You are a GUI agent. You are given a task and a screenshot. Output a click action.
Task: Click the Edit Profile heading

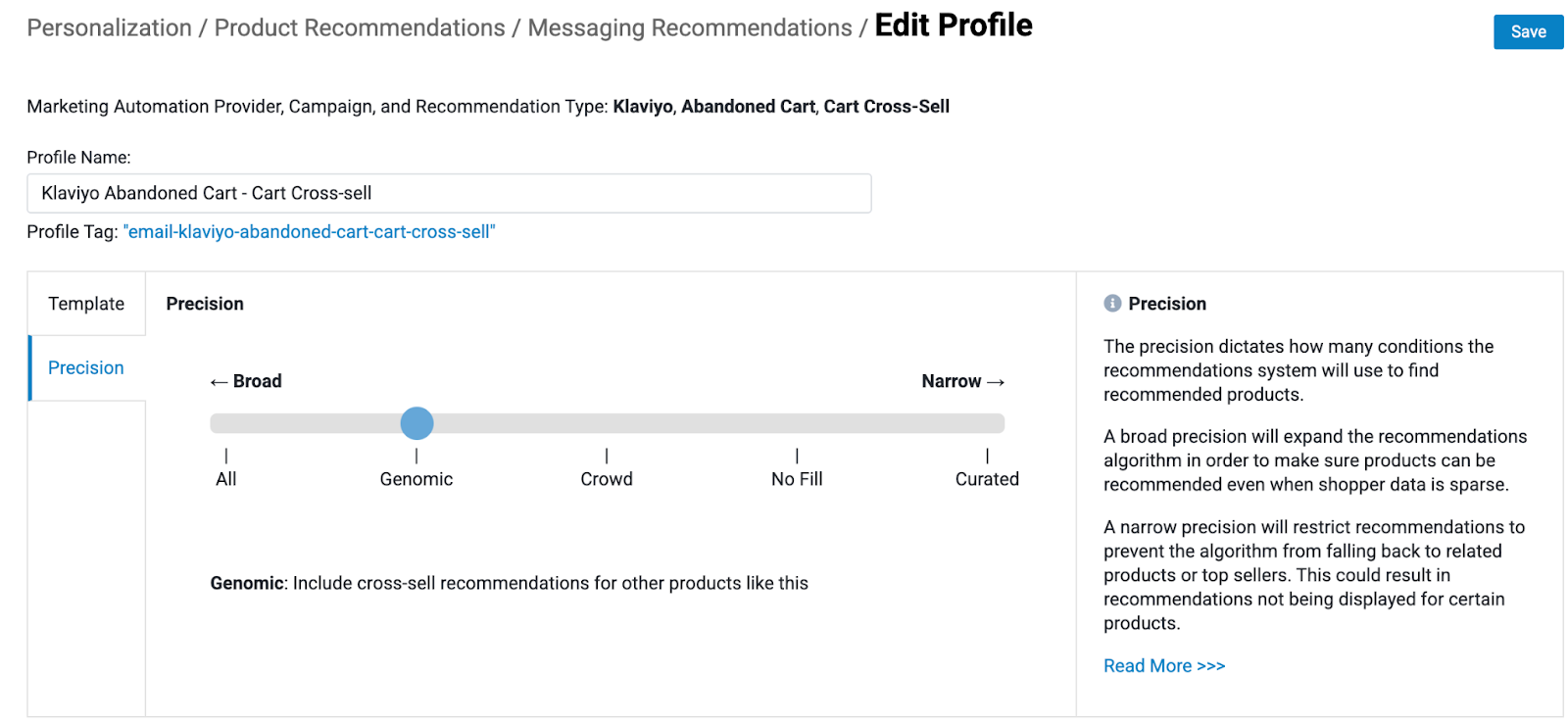coord(953,25)
